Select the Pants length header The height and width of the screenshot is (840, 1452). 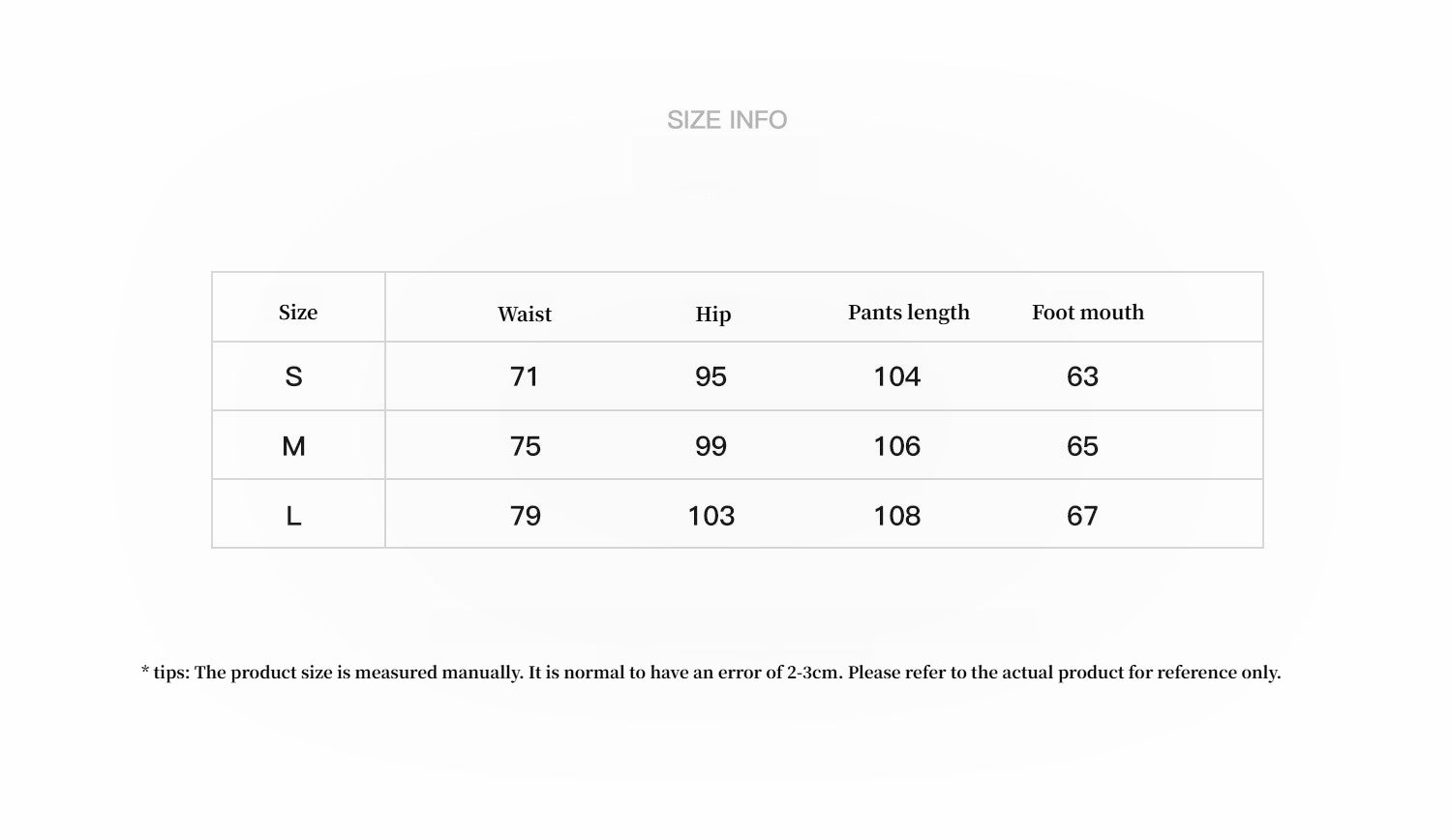(x=909, y=313)
